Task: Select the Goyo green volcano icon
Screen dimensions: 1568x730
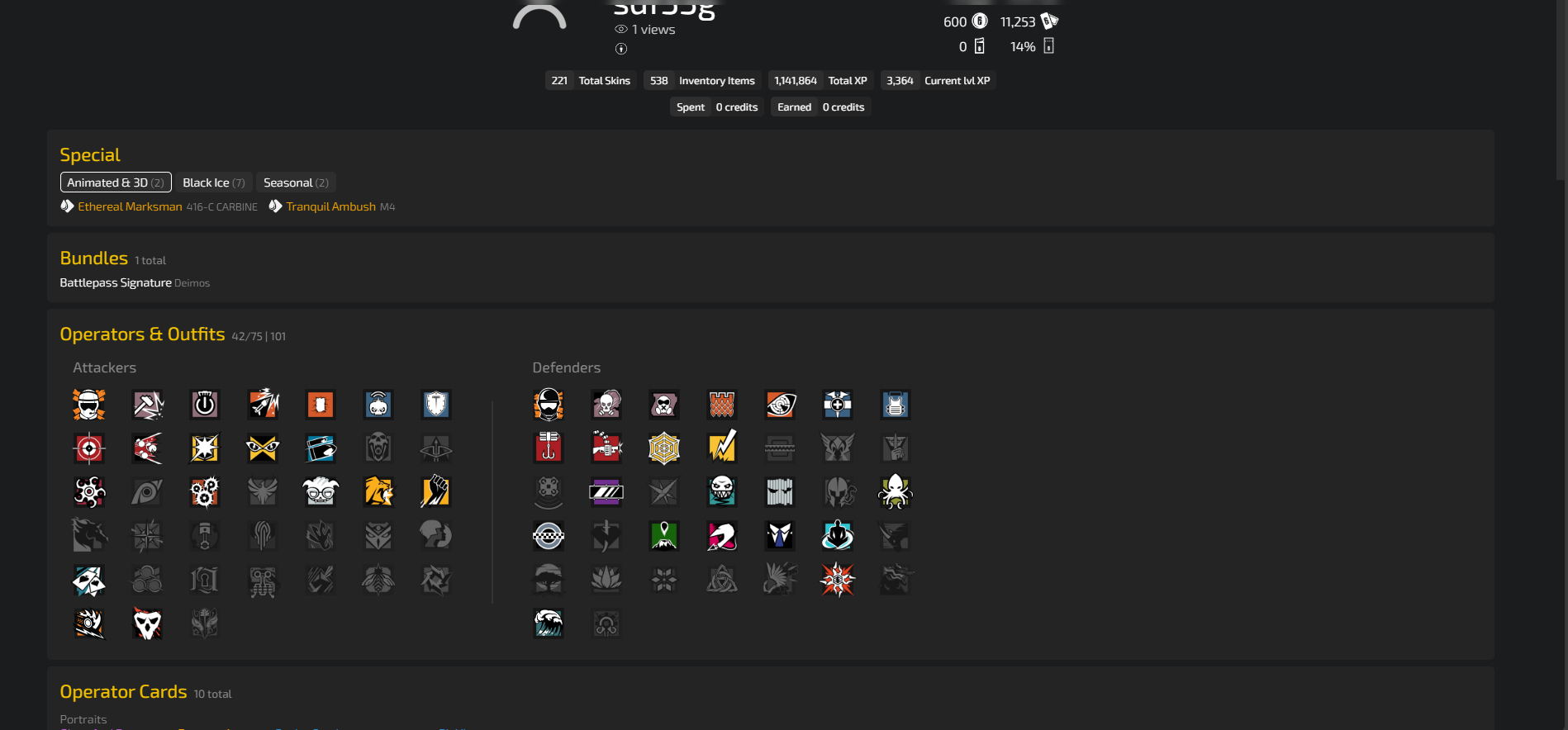Action: [x=664, y=536]
